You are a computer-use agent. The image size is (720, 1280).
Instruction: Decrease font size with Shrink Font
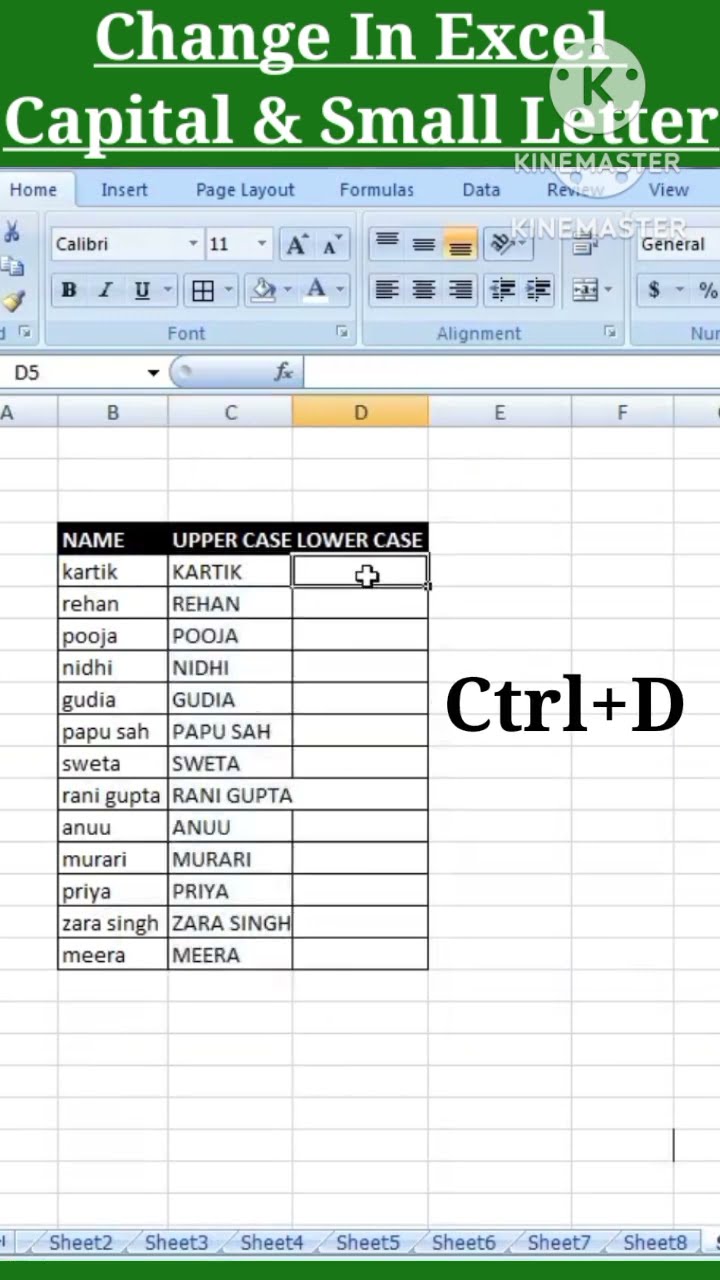[333, 244]
